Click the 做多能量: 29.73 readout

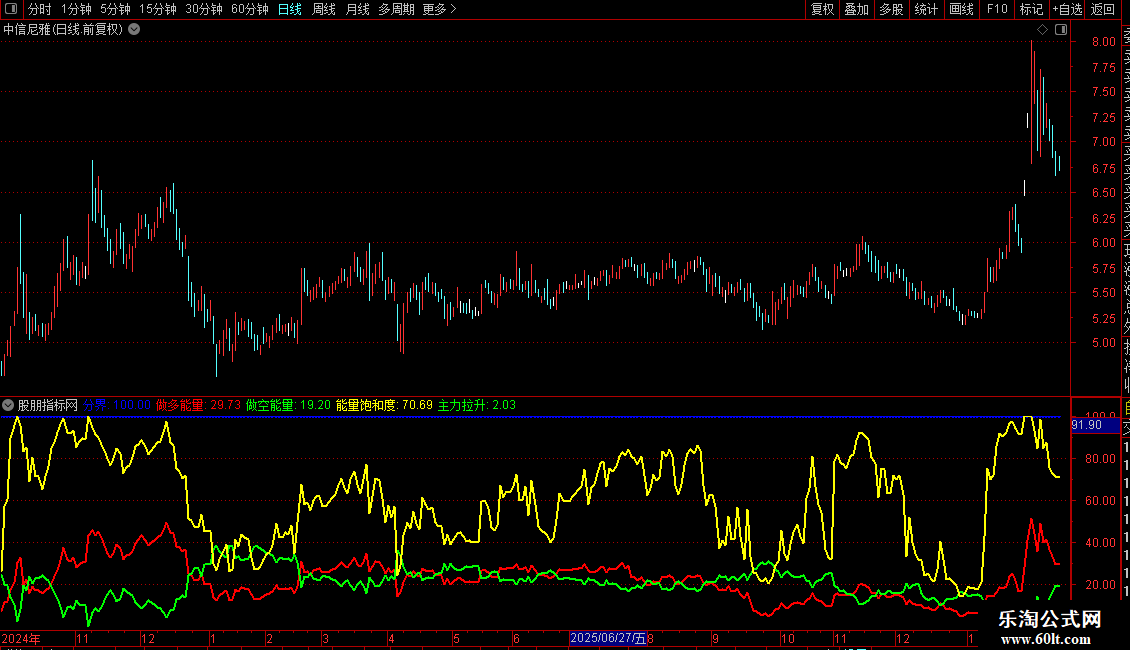pyautogui.click(x=198, y=405)
